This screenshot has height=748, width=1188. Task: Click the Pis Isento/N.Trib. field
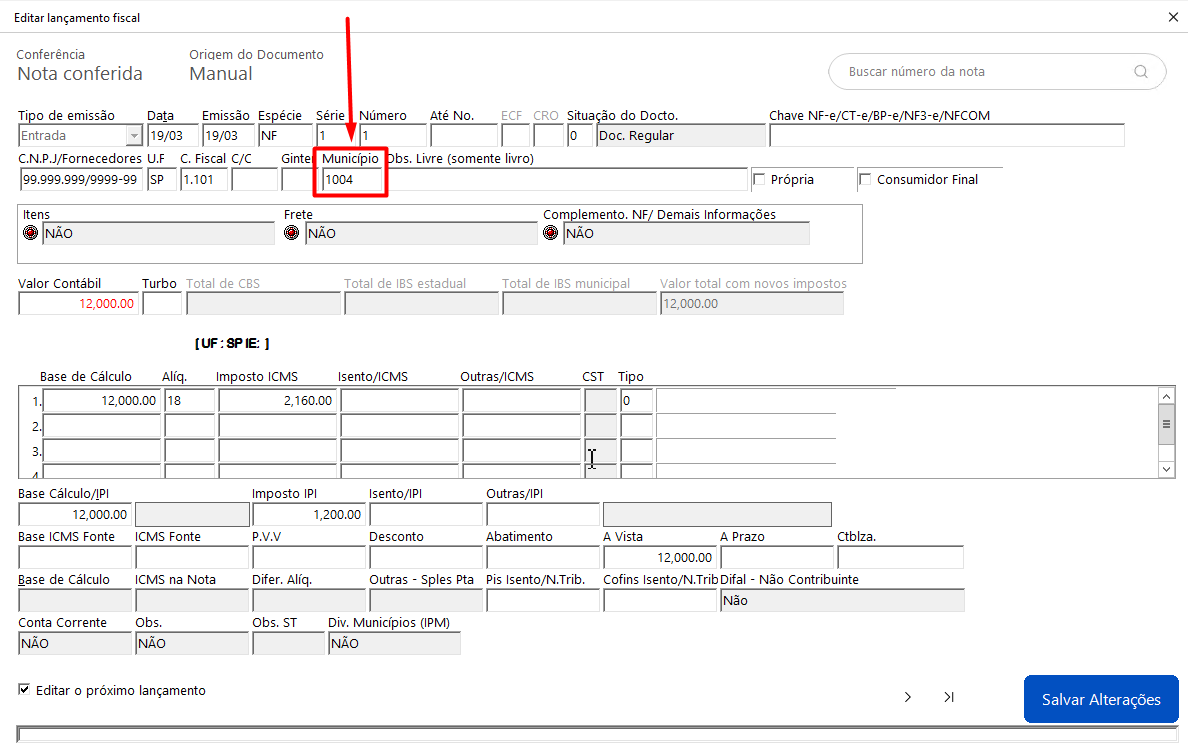pyautogui.click(x=542, y=601)
